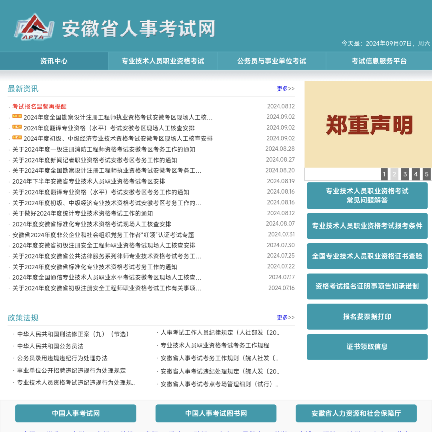Open 安徽省人事考试考务工作规则 link
Viewport: 432px width, 432px height.
click(x=219, y=358)
